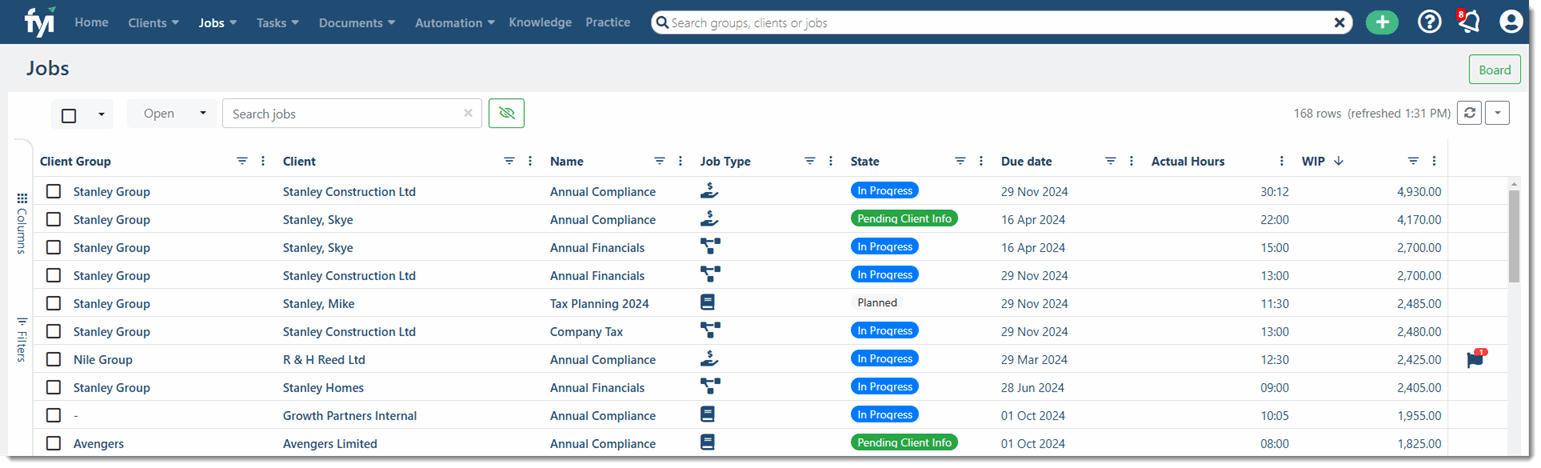Open the Nile Group client group link
The image size is (1541, 468).
pos(103,359)
